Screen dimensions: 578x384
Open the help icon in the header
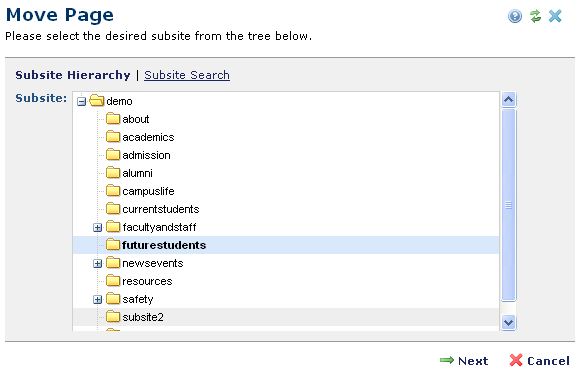[x=515, y=16]
